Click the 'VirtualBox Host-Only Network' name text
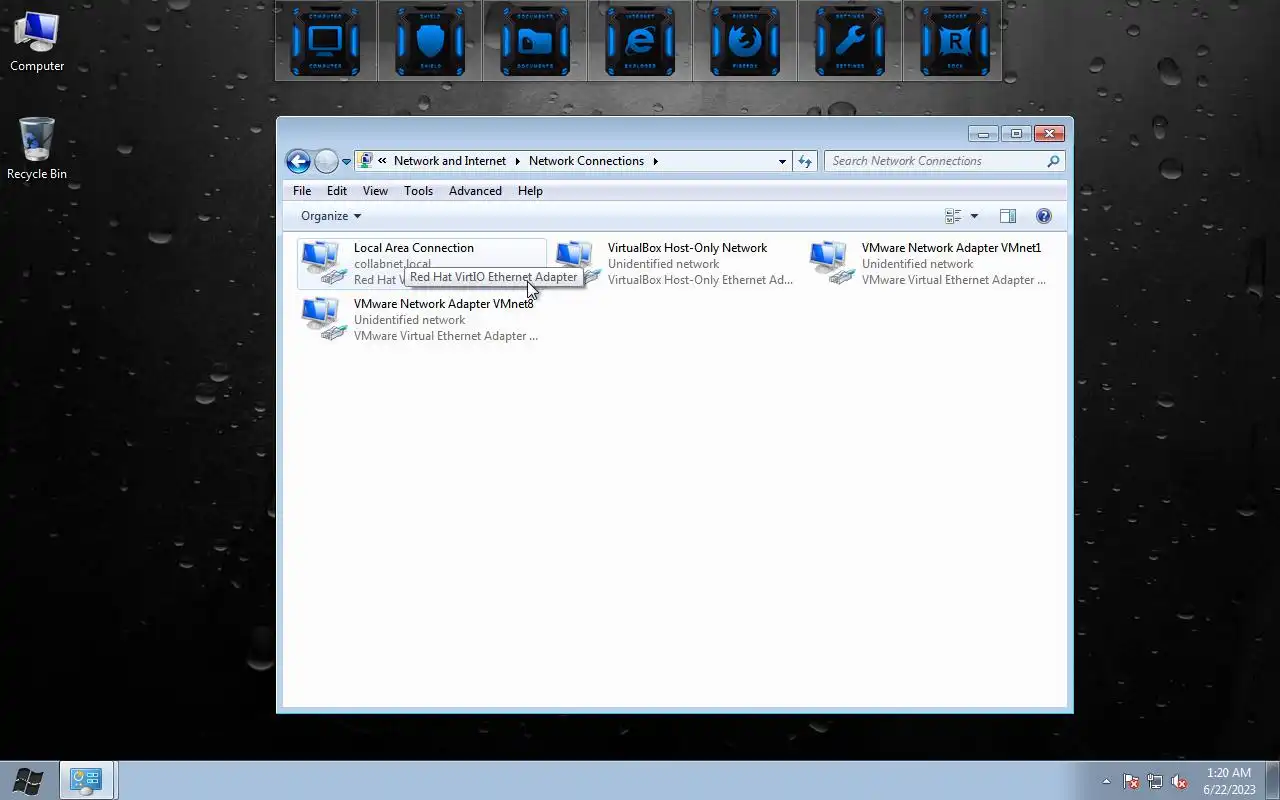Viewport: 1280px width, 800px height. (687, 248)
